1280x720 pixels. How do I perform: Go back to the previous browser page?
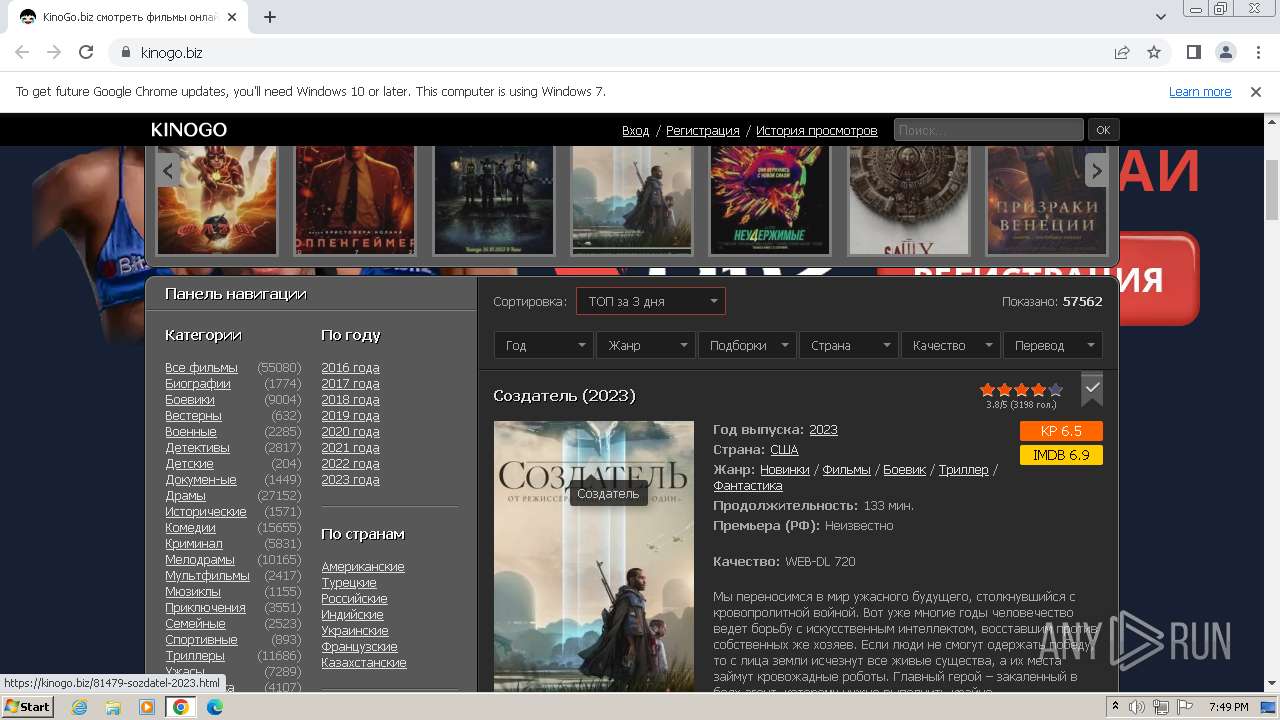click(x=22, y=52)
